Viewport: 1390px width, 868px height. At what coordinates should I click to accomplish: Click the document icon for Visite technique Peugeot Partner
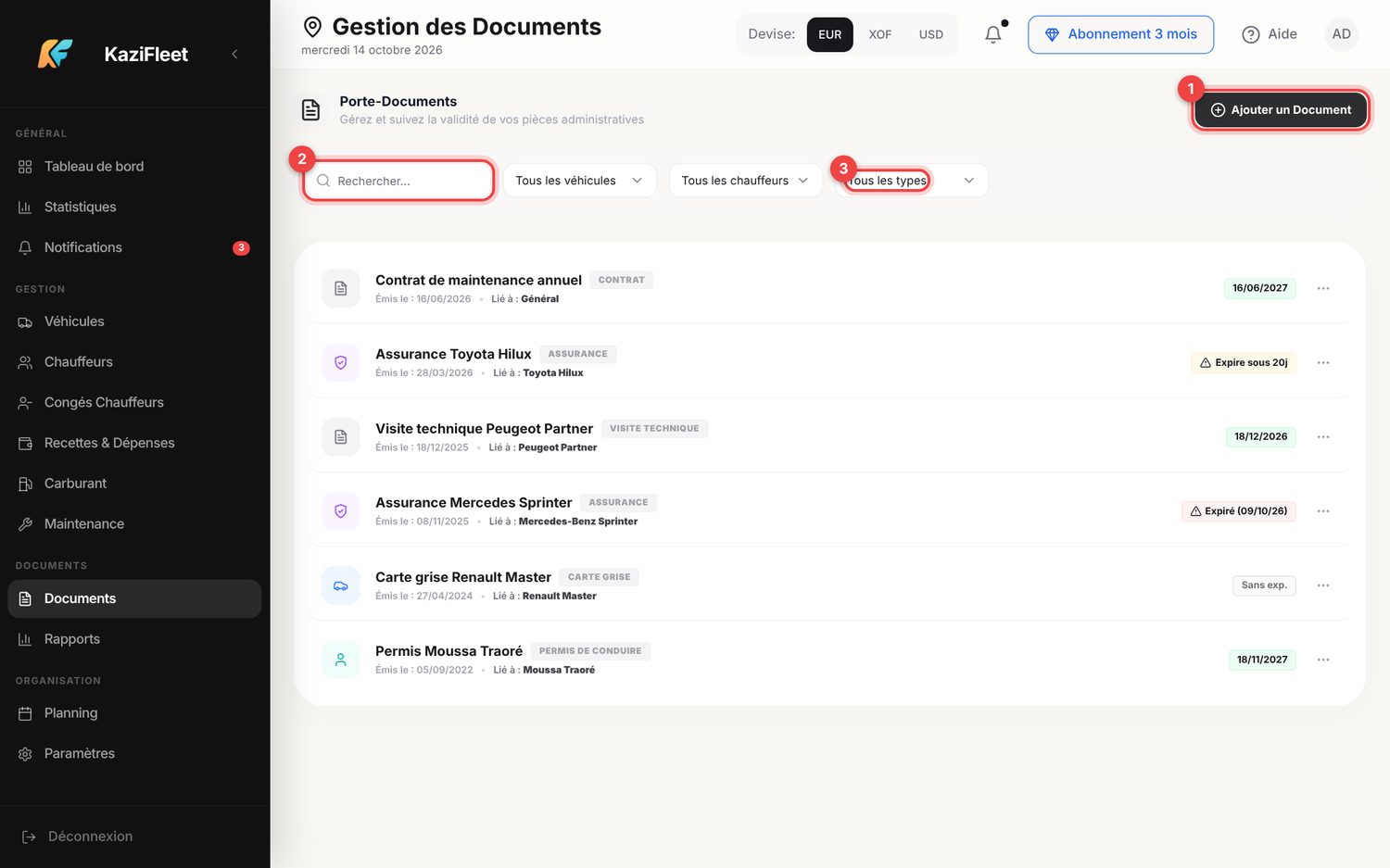pos(341,436)
